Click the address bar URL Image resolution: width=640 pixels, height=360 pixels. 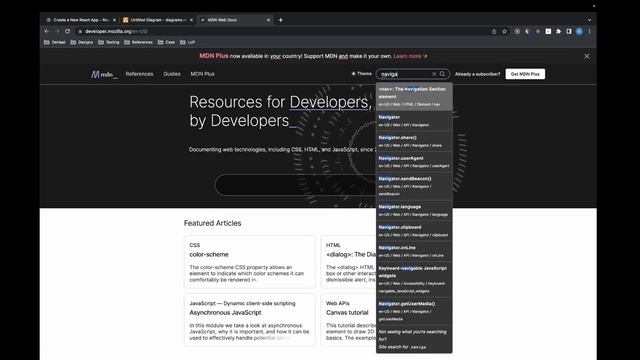[x=116, y=31]
